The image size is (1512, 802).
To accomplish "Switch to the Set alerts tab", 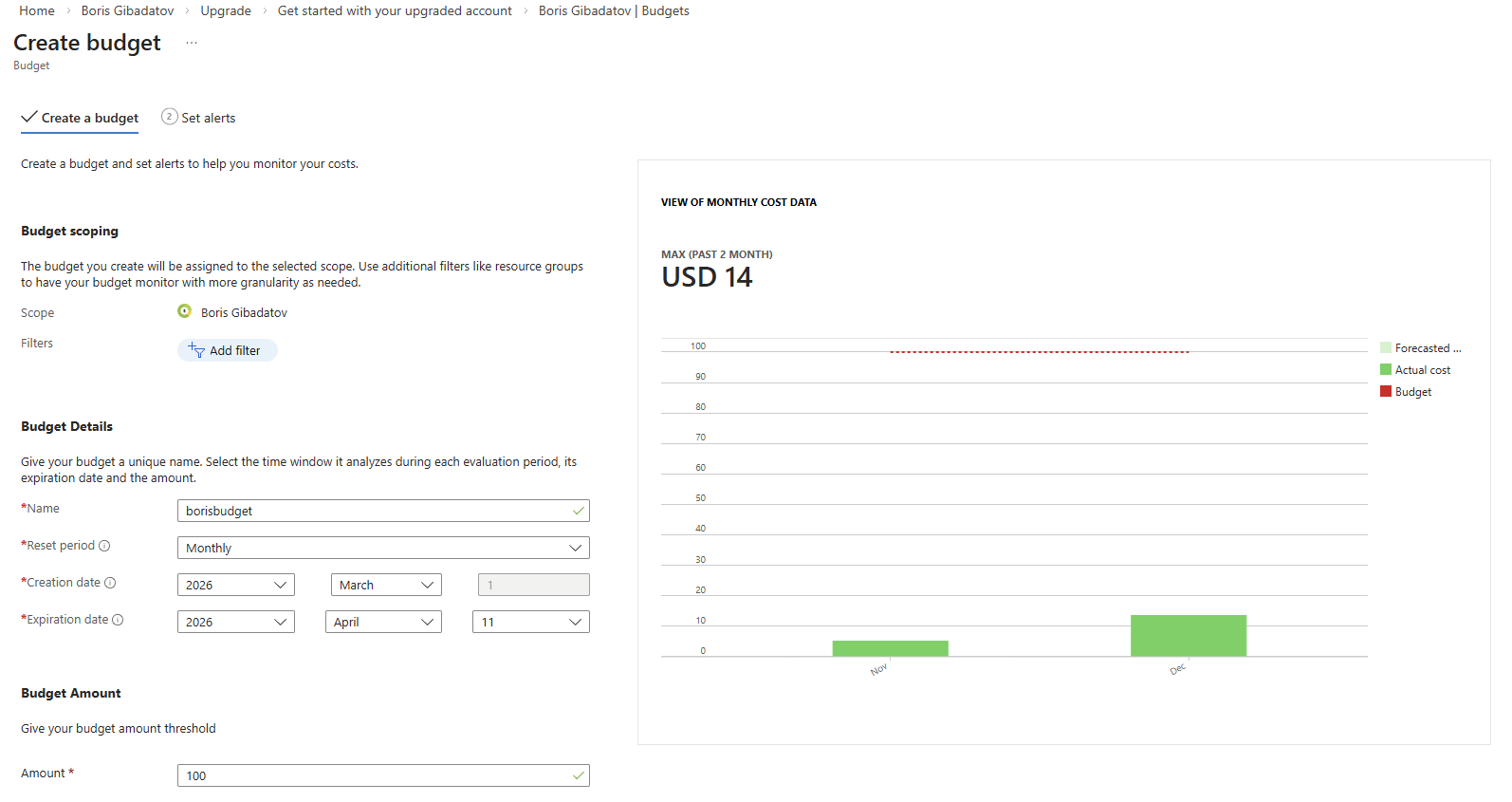I will coord(208,118).
